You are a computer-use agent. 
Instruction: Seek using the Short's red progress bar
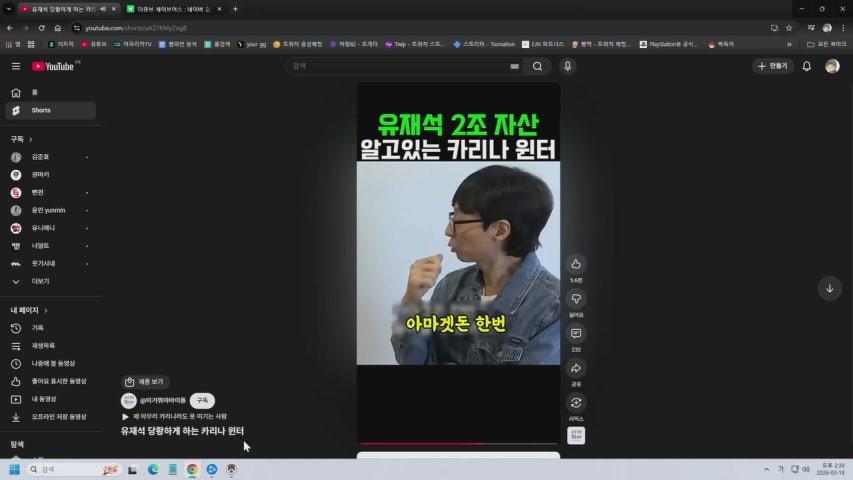[458, 444]
